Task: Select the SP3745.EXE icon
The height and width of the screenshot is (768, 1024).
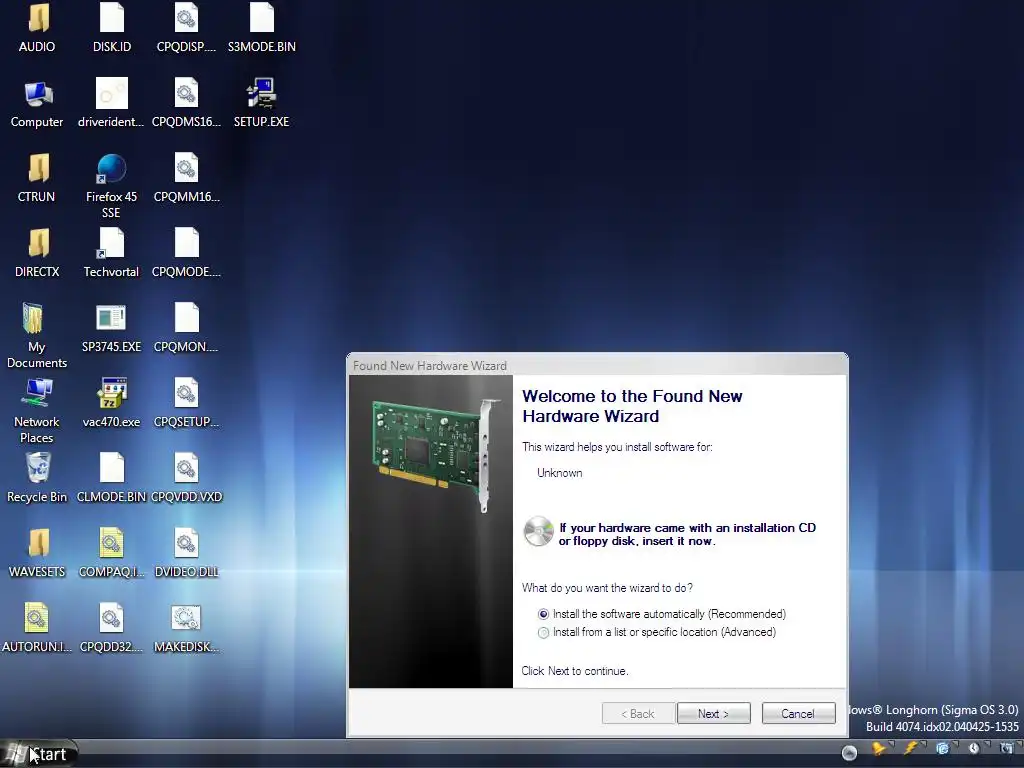Action: [112, 319]
